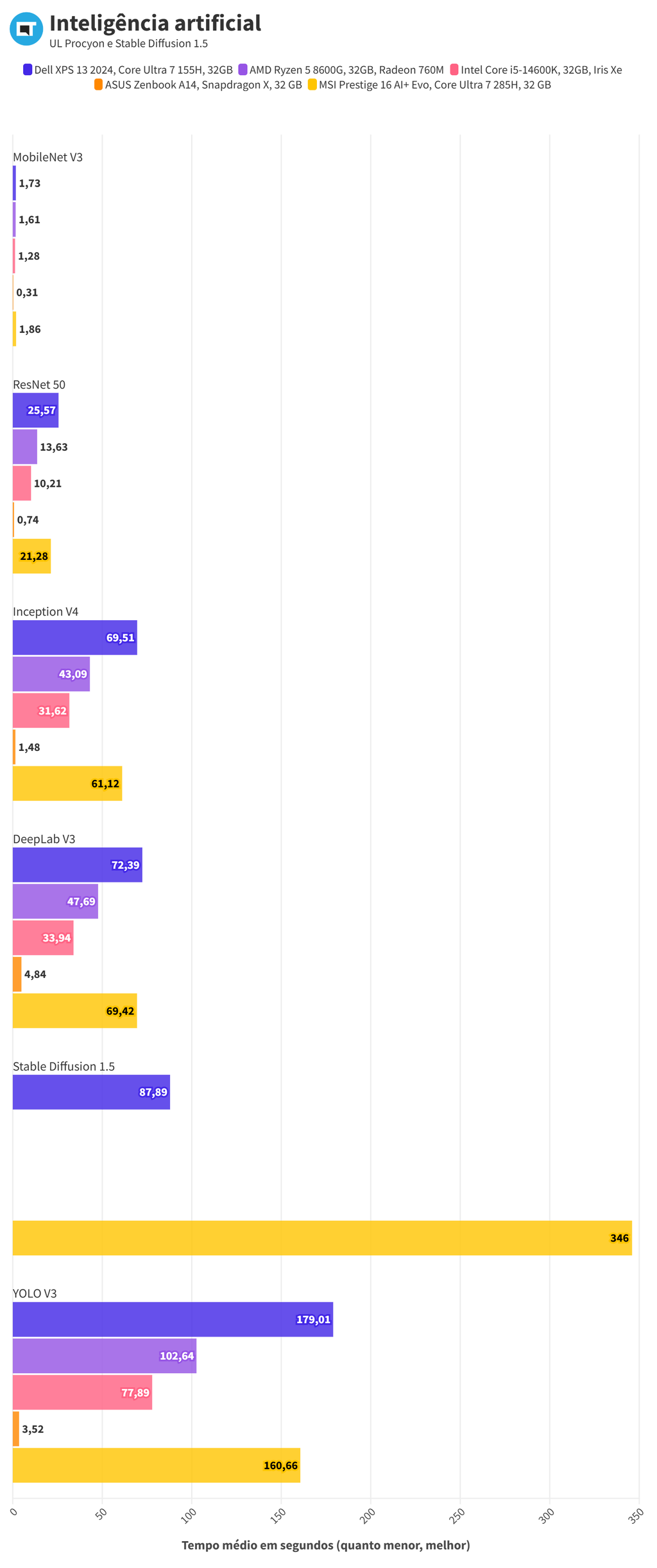This screenshot has width=657, height=1568.
Task: Click the YOLO V3 160,66 yellow bar
Action: pos(156,1465)
